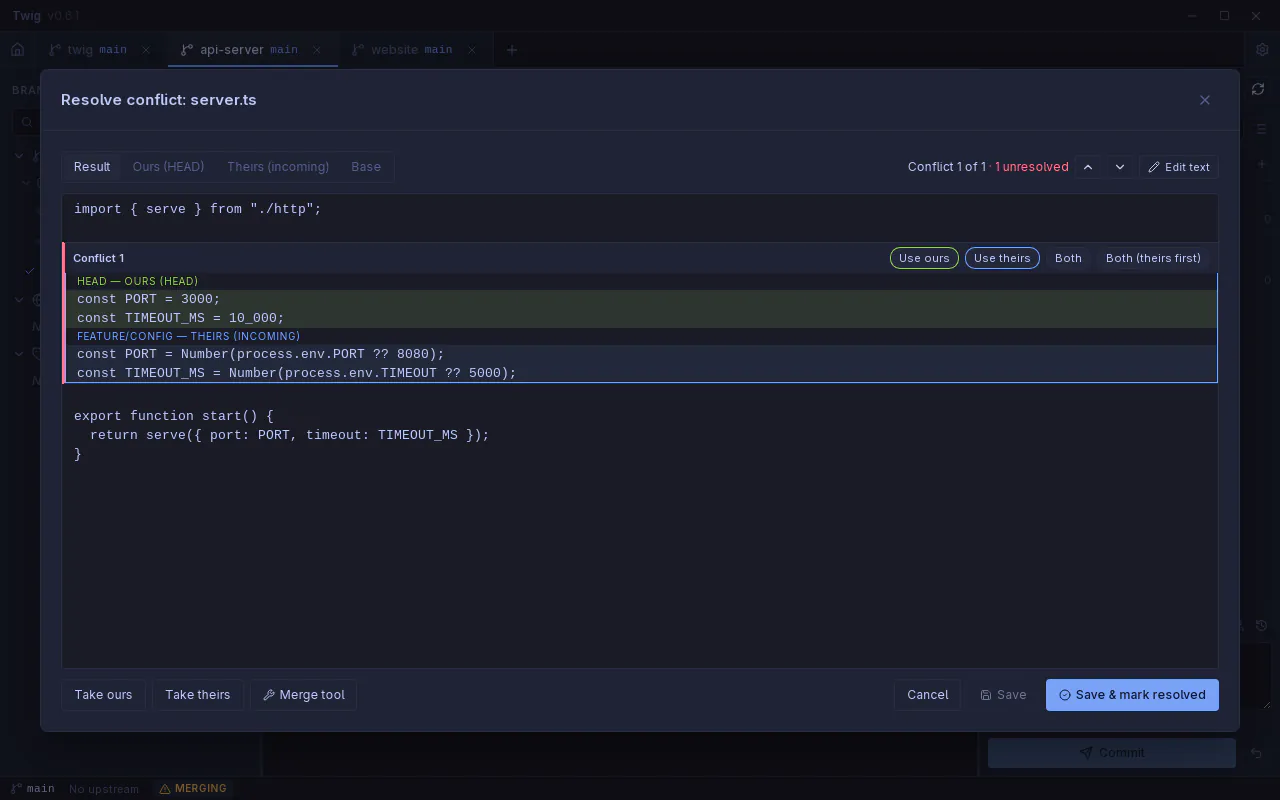Open the Merge tool

(303, 695)
